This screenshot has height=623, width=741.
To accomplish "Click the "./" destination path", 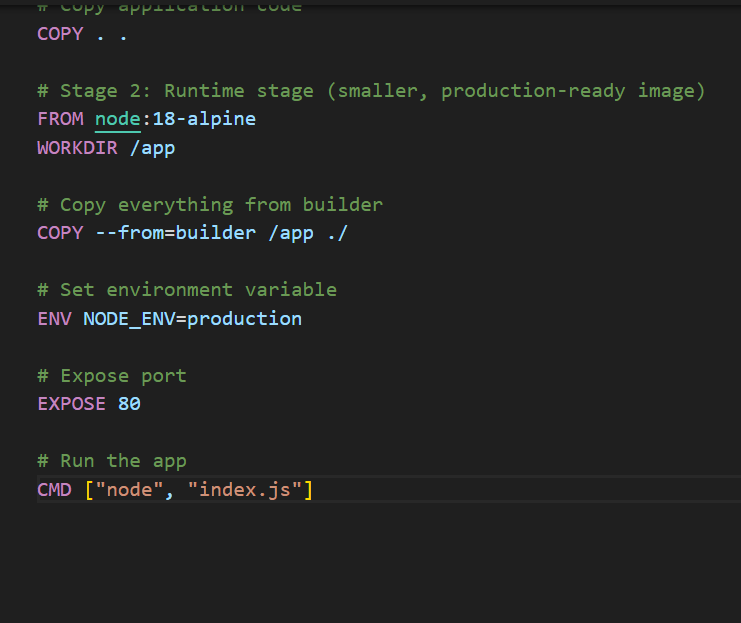I will (337, 233).
